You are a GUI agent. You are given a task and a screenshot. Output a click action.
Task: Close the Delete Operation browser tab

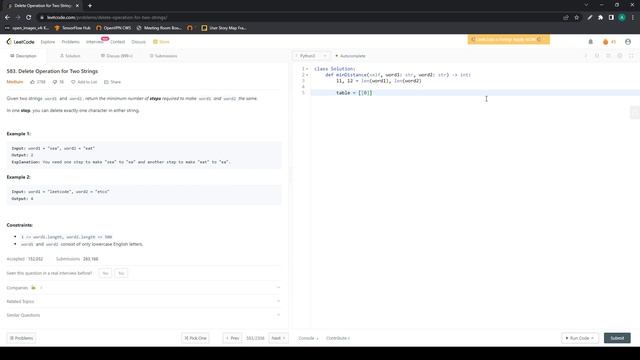point(77,6)
